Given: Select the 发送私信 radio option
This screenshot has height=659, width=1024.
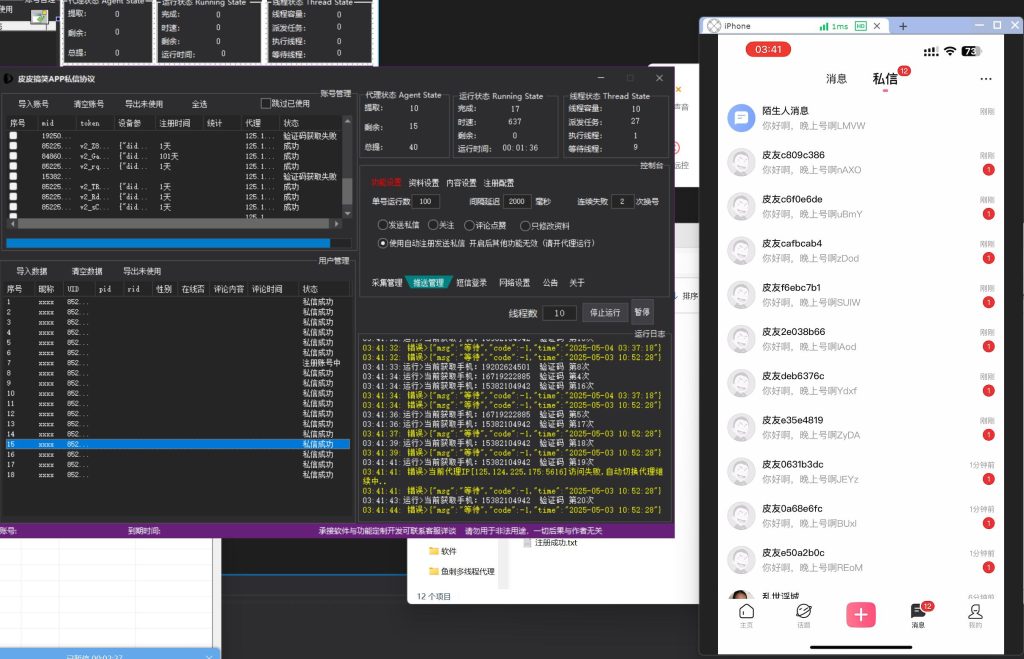Looking at the screenshot, I should coord(382,225).
